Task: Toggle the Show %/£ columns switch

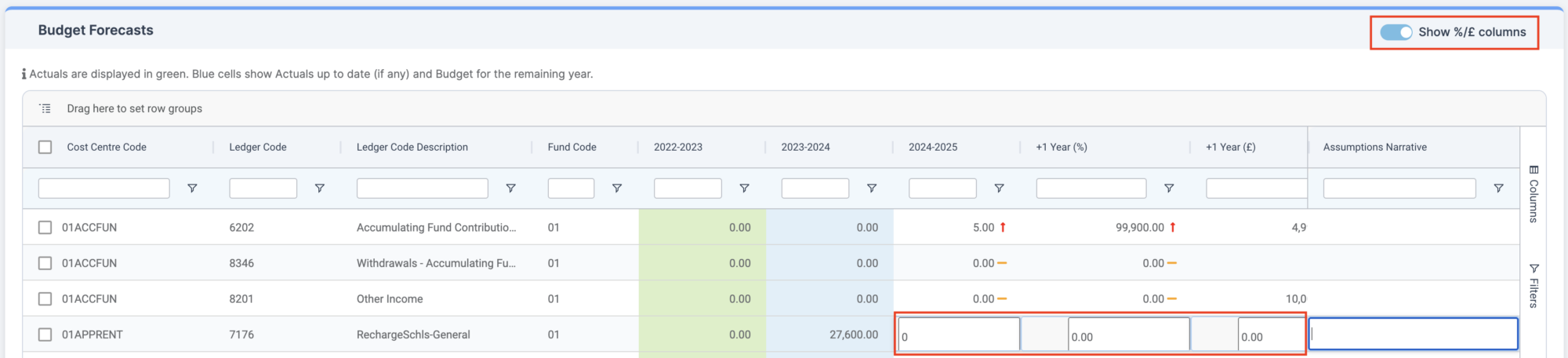Action: (x=1396, y=32)
